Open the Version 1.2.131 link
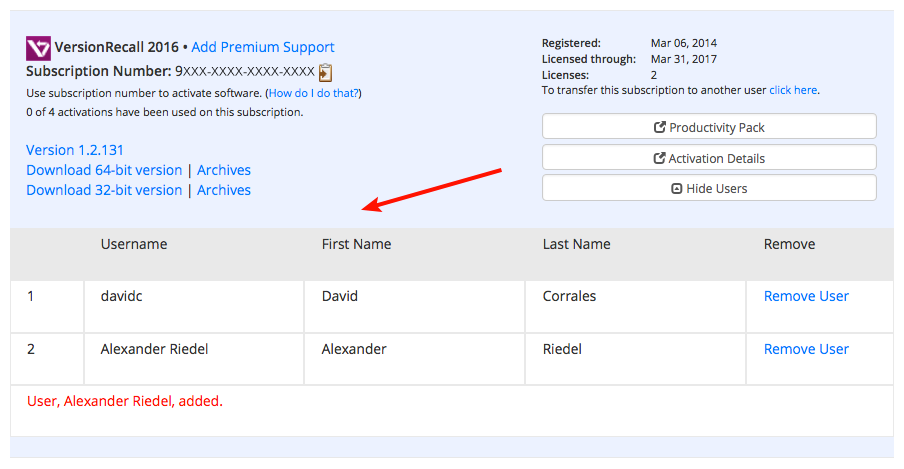The height and width of the screenshot is (469, 904). (x=75, y=150)
